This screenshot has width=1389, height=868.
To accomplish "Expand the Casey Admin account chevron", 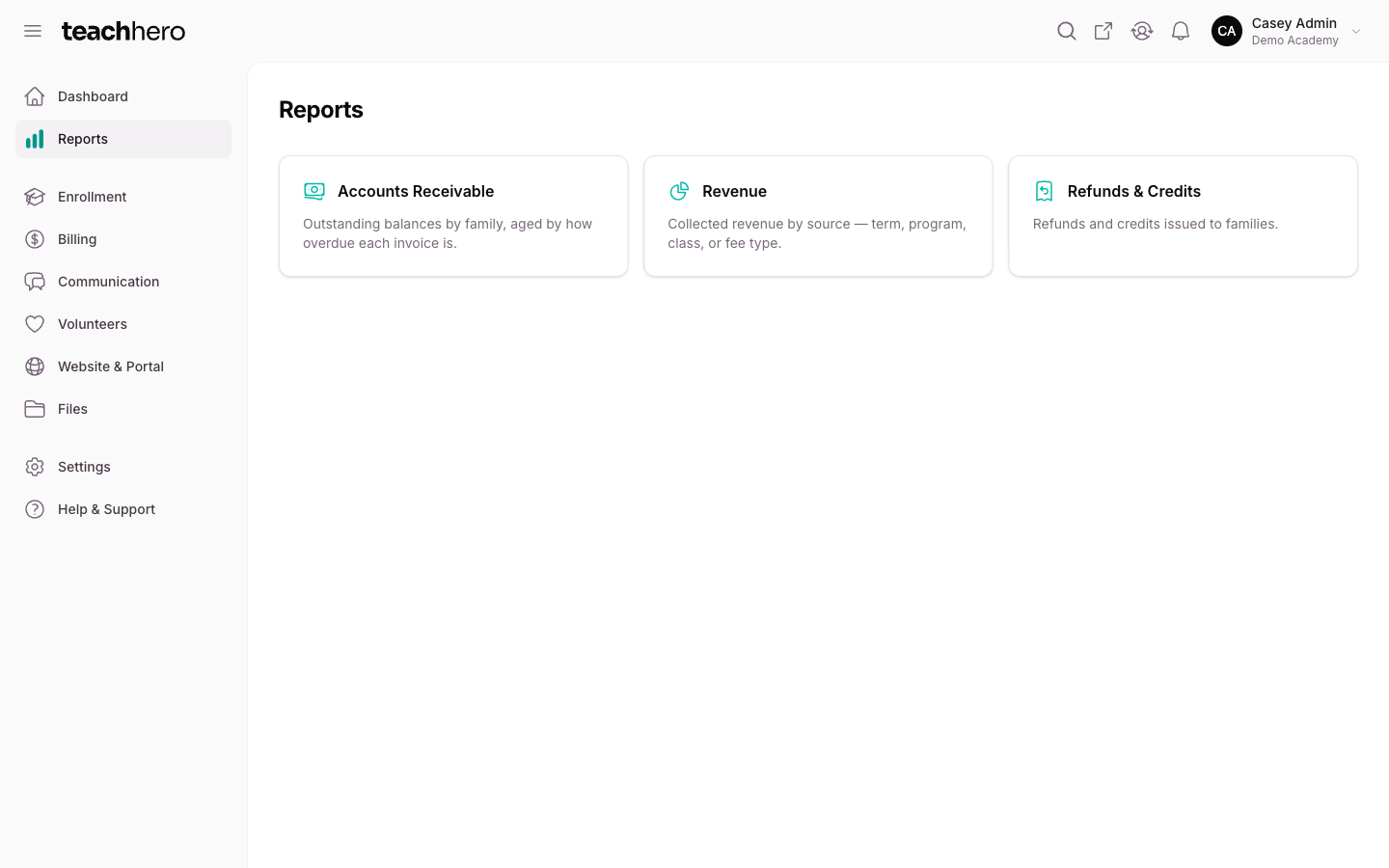I will pyautogui.click(x=1356, y=32).
